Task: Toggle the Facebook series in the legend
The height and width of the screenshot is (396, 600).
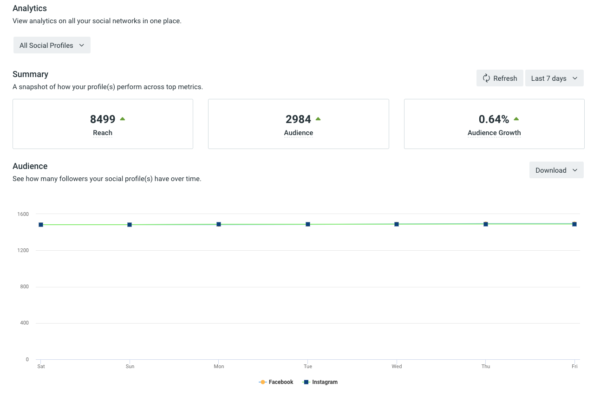Action: coord(276,382)
